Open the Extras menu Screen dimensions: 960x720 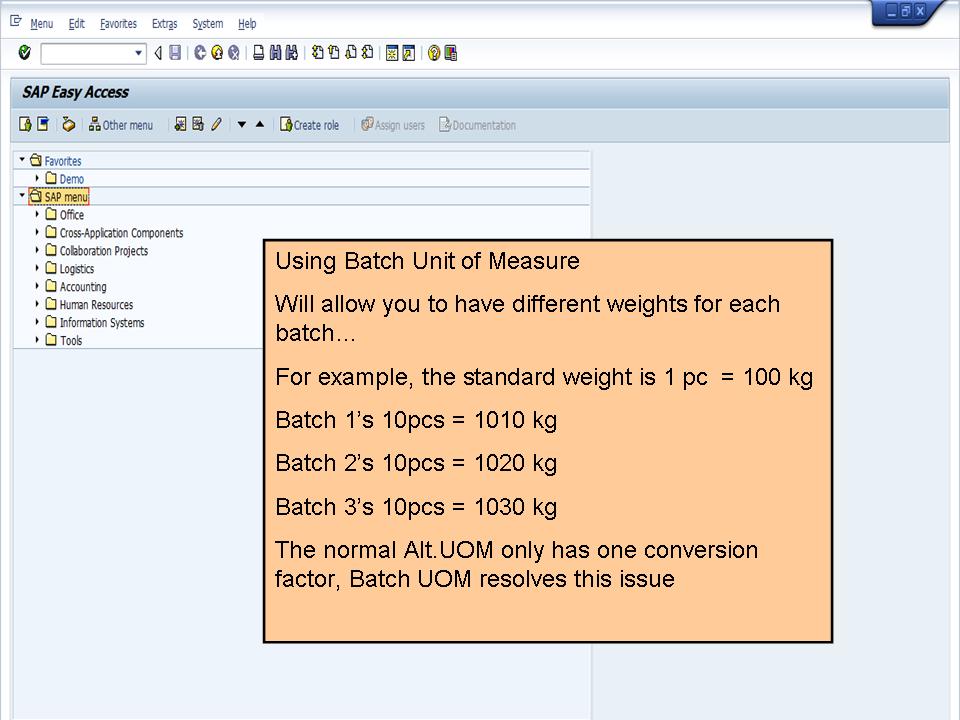(x=164, y=23)
